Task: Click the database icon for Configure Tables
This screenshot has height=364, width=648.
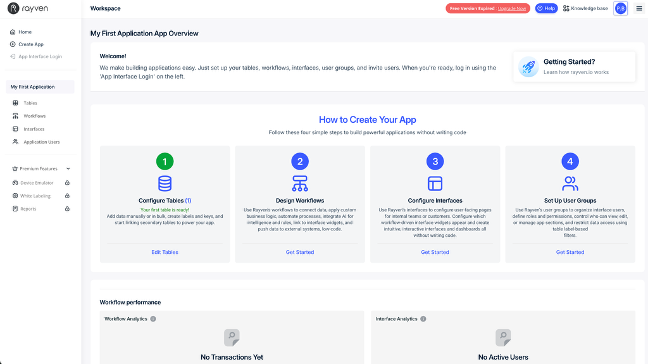Action: tap(164, 183)
